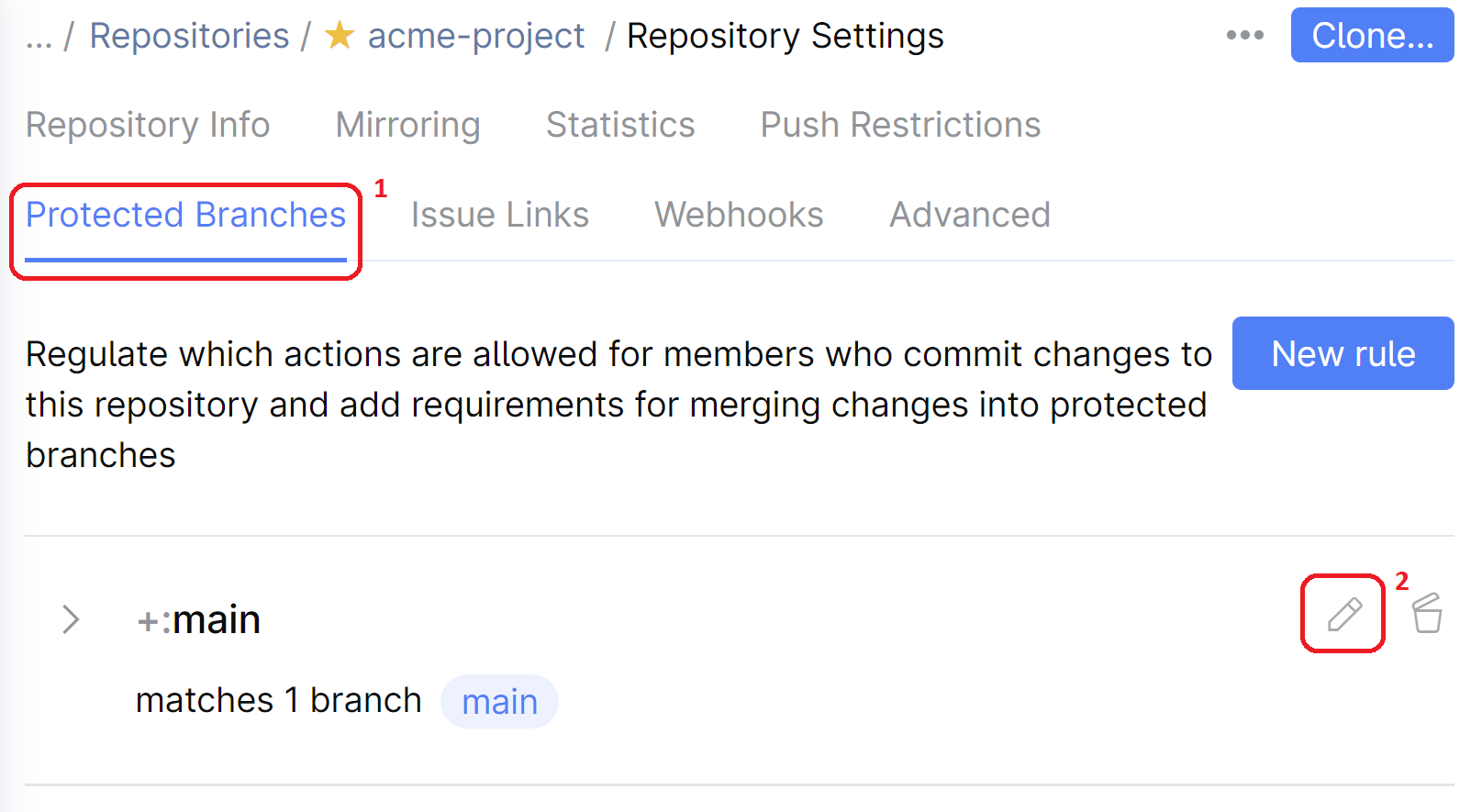Show the Advanced settings tab
The height and width of the screenshot is (812, 1482).
969,215
